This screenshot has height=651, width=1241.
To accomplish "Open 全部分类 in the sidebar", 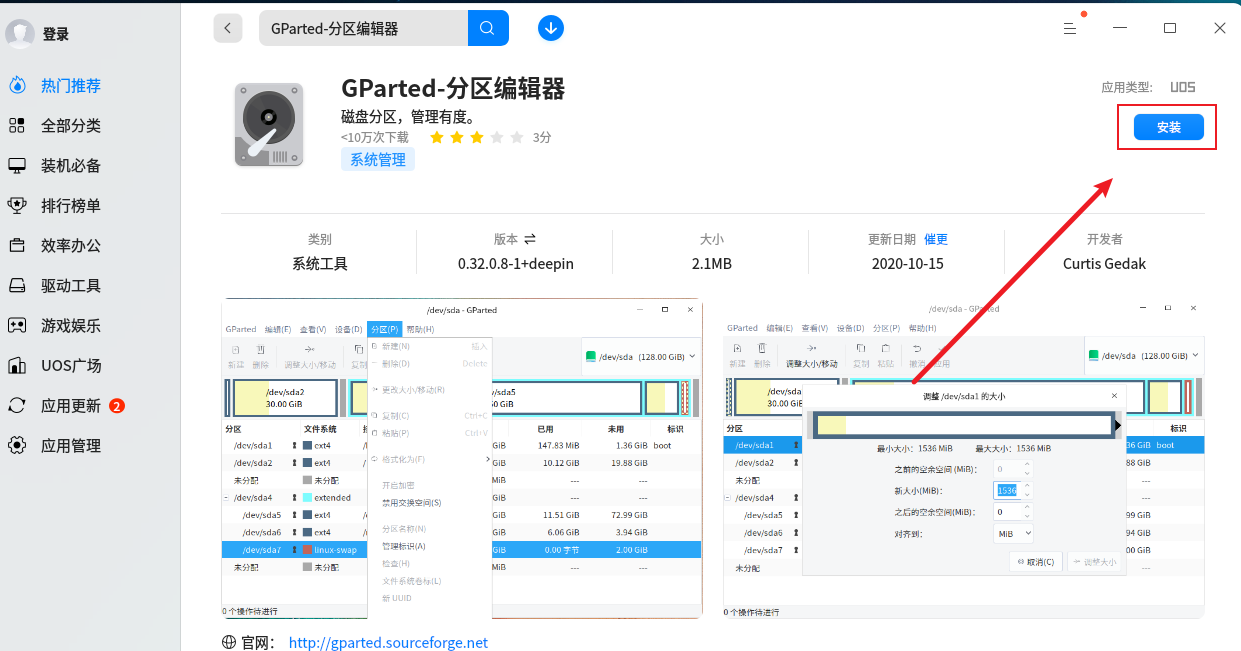I will (x=71, y=126).
